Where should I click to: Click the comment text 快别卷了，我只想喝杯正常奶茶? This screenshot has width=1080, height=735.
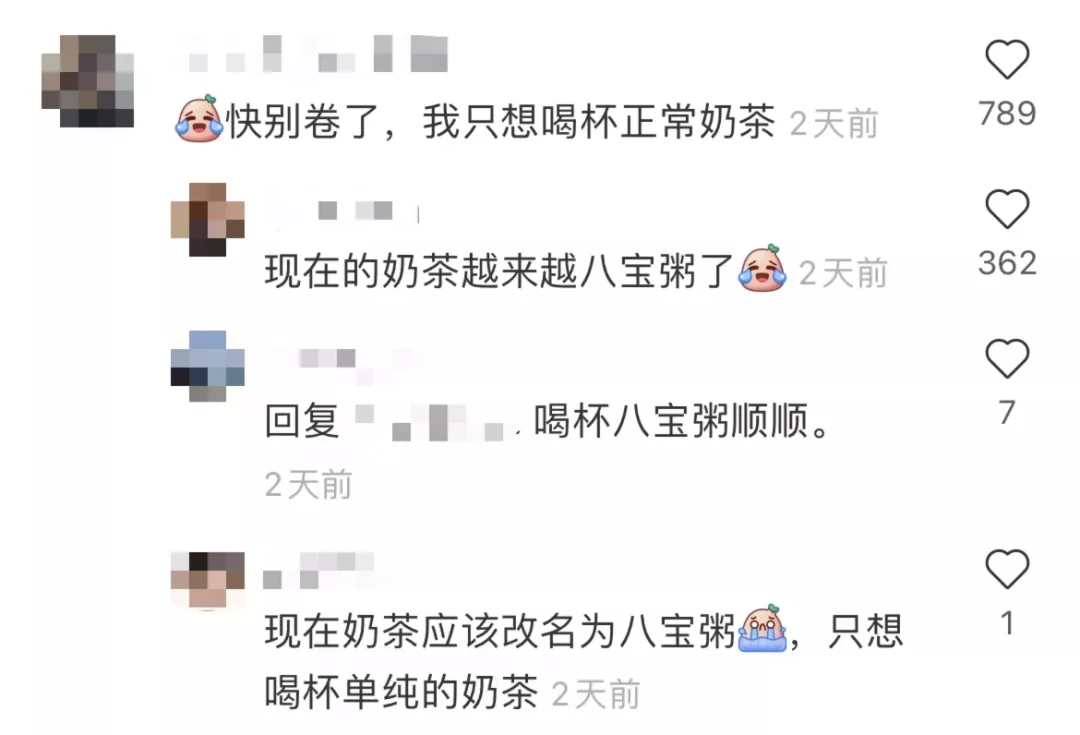click(501, 123)
